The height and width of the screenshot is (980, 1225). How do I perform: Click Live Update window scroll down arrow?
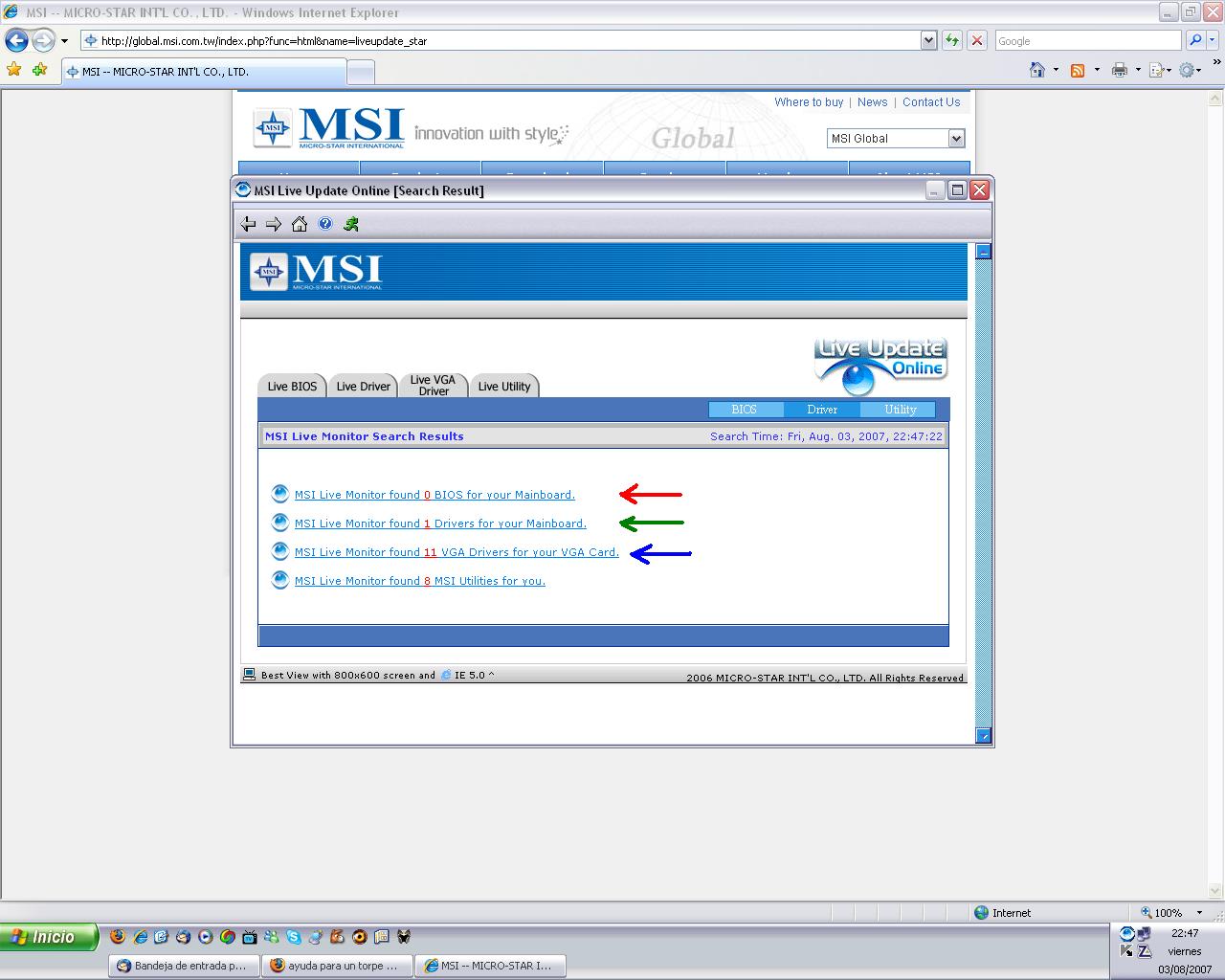pos(983,735)
